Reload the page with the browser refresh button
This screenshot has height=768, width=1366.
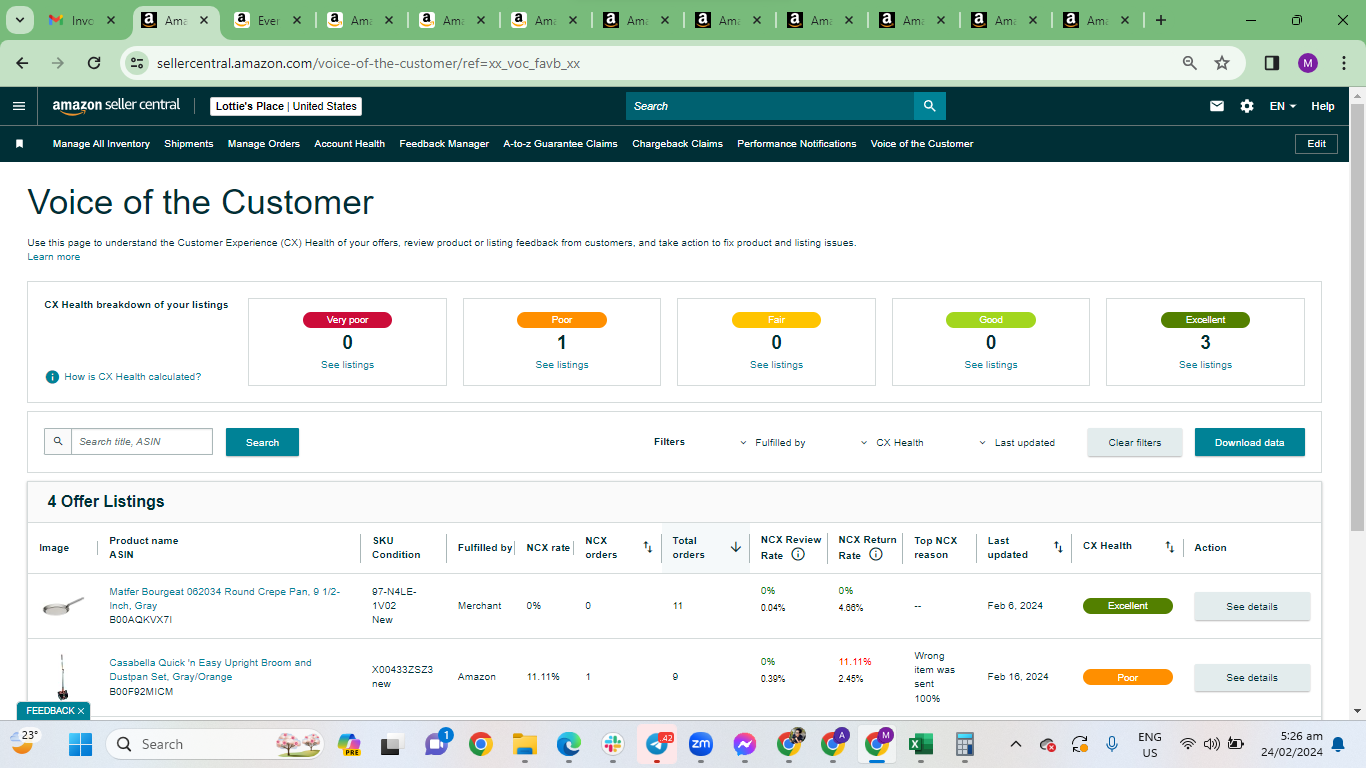[94, 63]
